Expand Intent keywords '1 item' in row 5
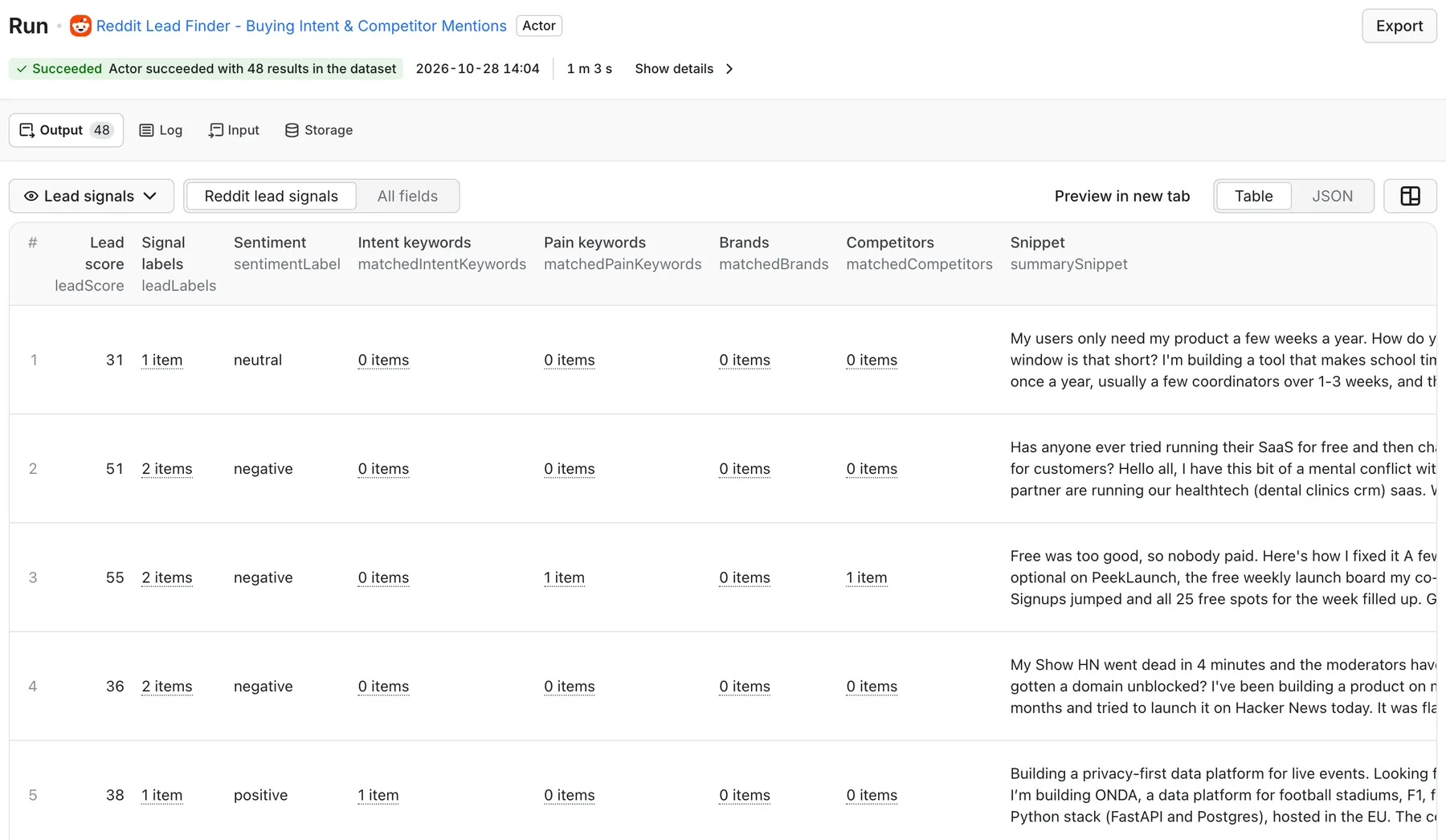1446x840 pixels. pos(378,795)
